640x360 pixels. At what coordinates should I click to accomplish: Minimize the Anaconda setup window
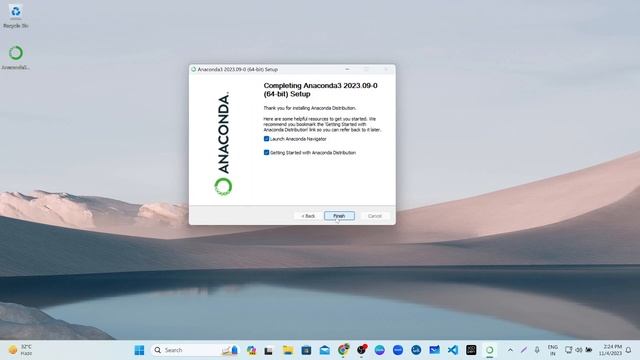pyautogui.click(x=347, y=69)
